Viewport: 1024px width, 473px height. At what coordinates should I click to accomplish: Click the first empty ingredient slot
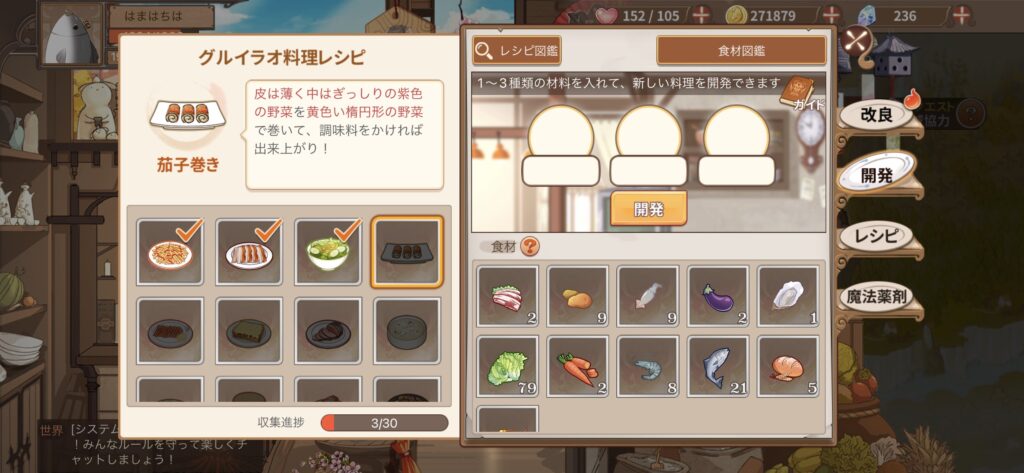click(x=560, y=146)
